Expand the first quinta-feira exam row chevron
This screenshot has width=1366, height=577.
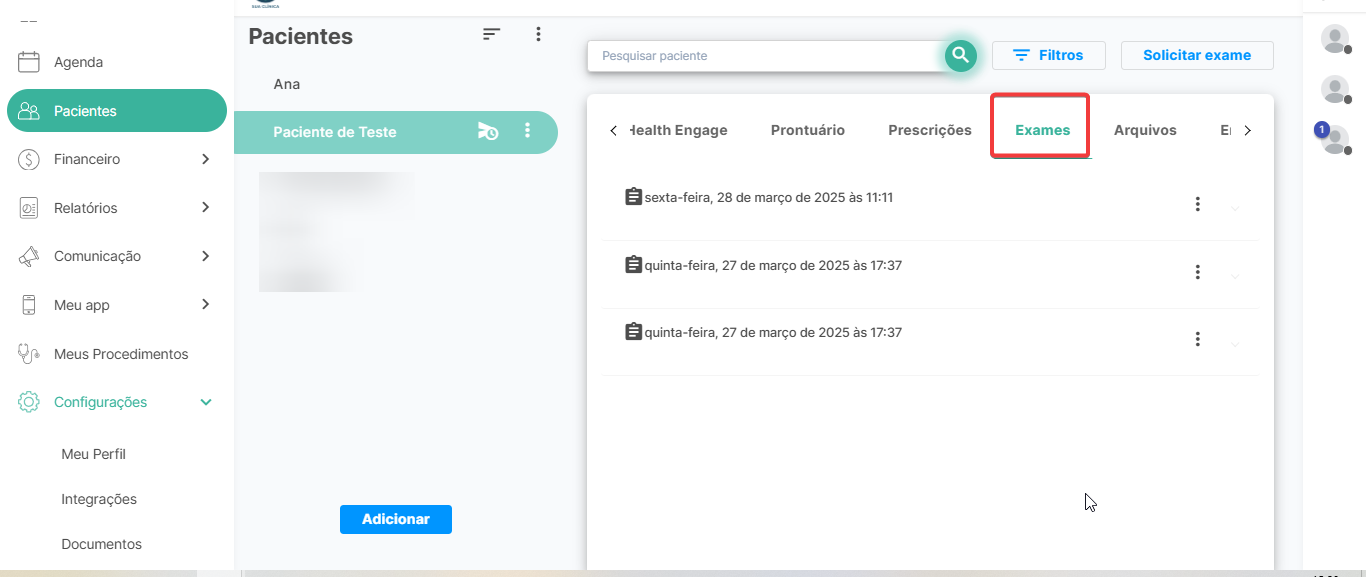point(1235,276)
